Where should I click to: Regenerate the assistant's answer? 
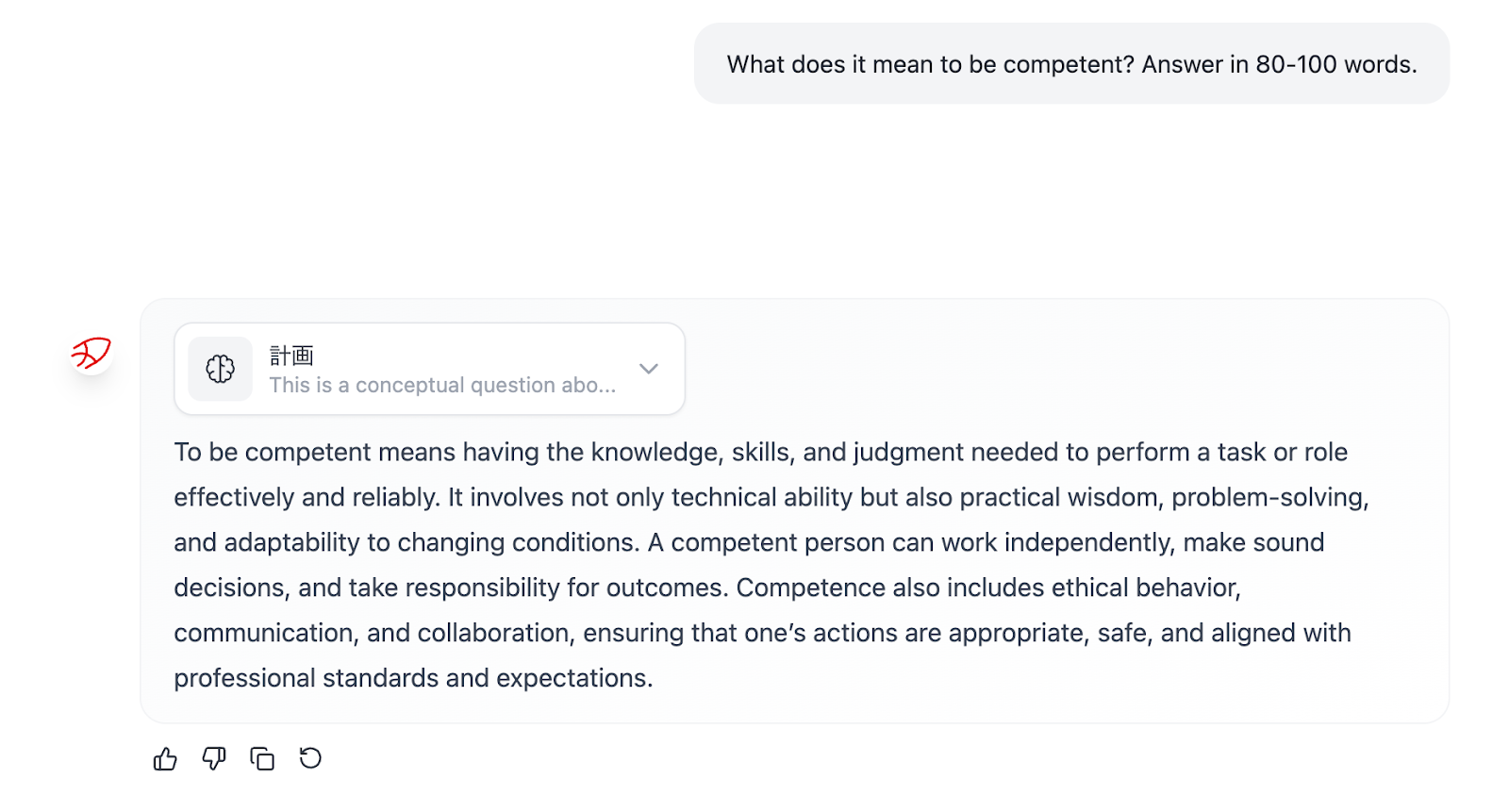click(x=310, y=758)
